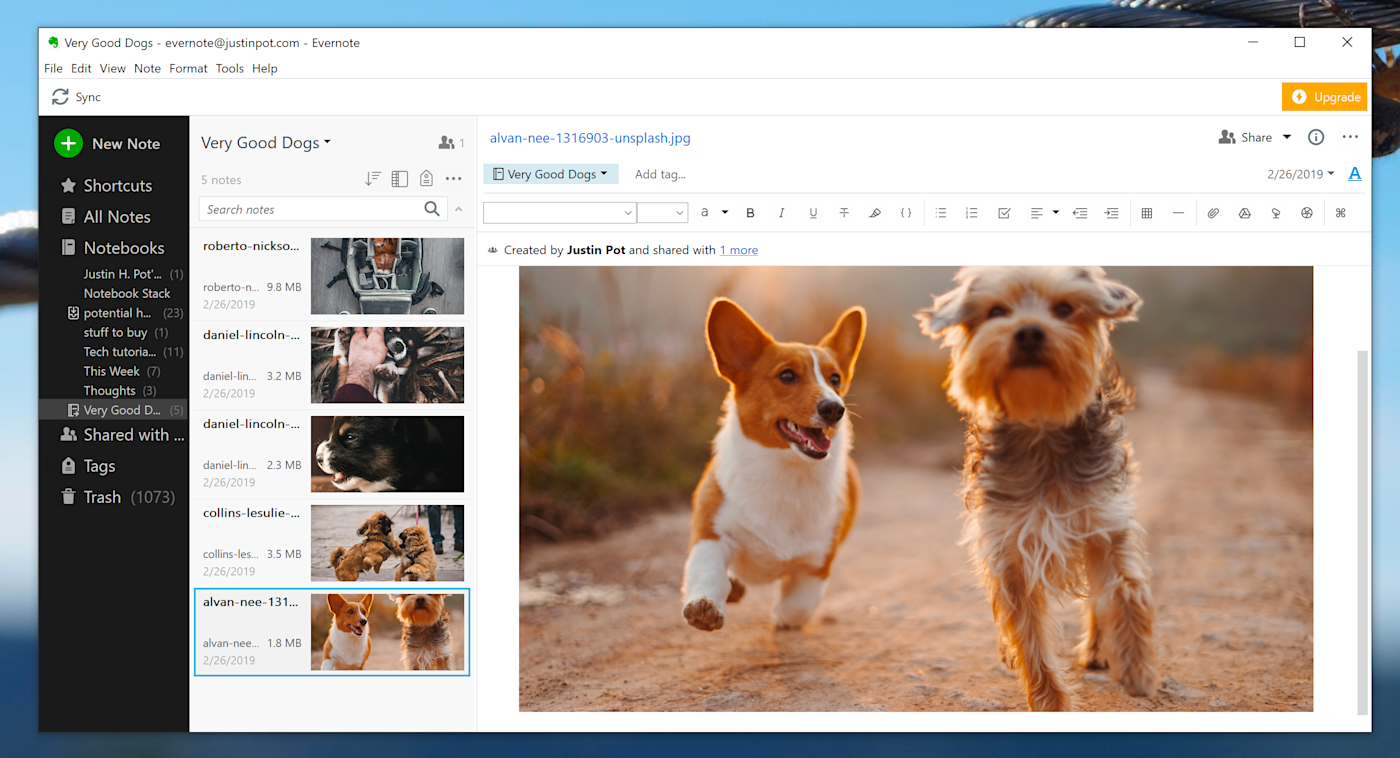1400x758 pixels.
Task: Decrease indent of the text
Action: [x=1080, y=213]
